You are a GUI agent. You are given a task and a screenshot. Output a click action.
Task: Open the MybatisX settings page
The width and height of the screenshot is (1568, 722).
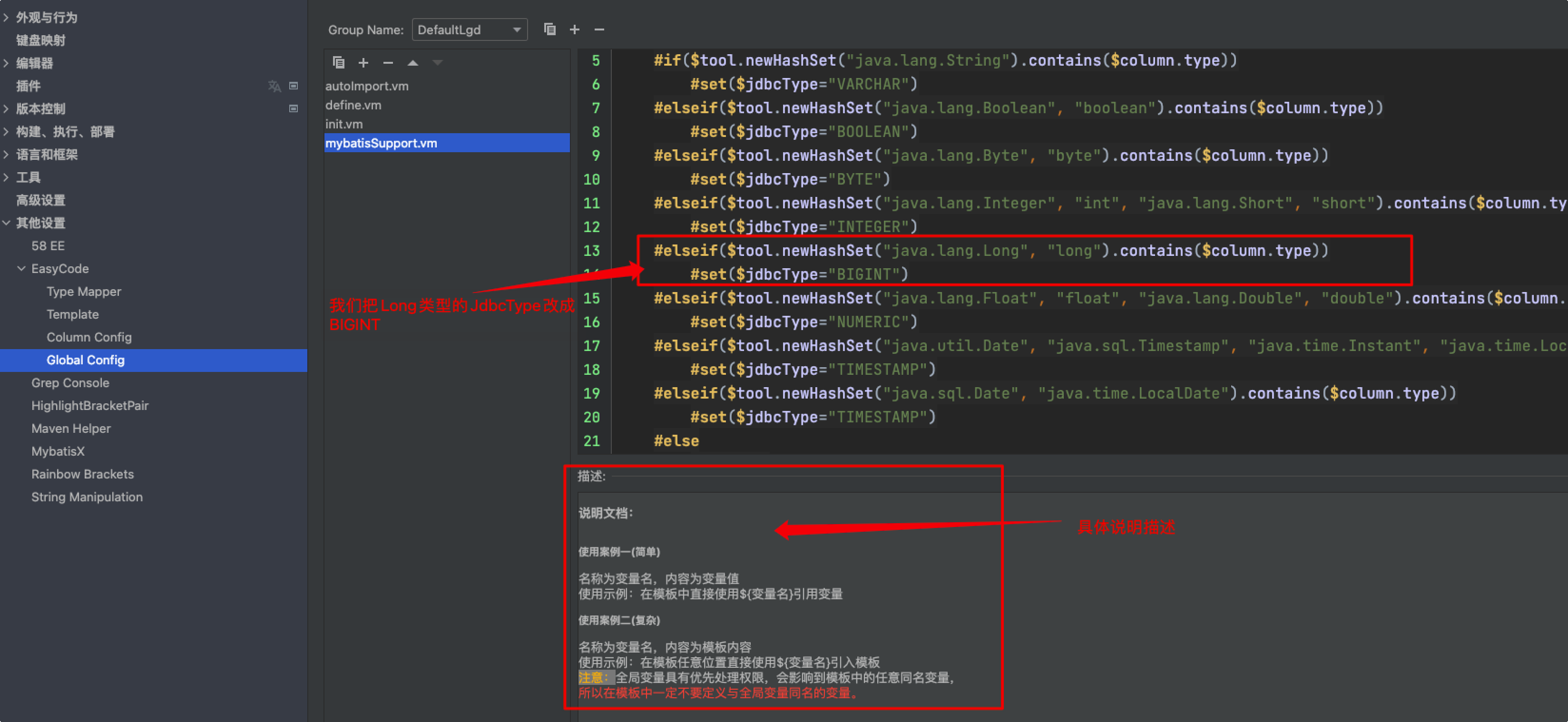click(58, 451)
